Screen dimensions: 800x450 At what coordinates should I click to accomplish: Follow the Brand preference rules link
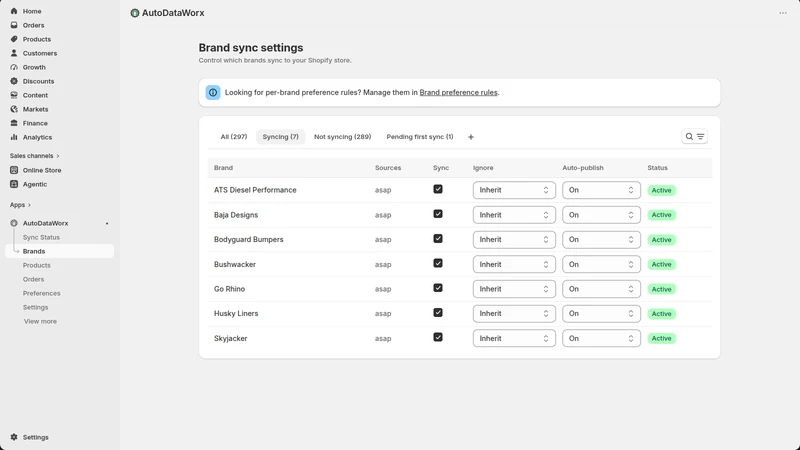pos(458,92)
